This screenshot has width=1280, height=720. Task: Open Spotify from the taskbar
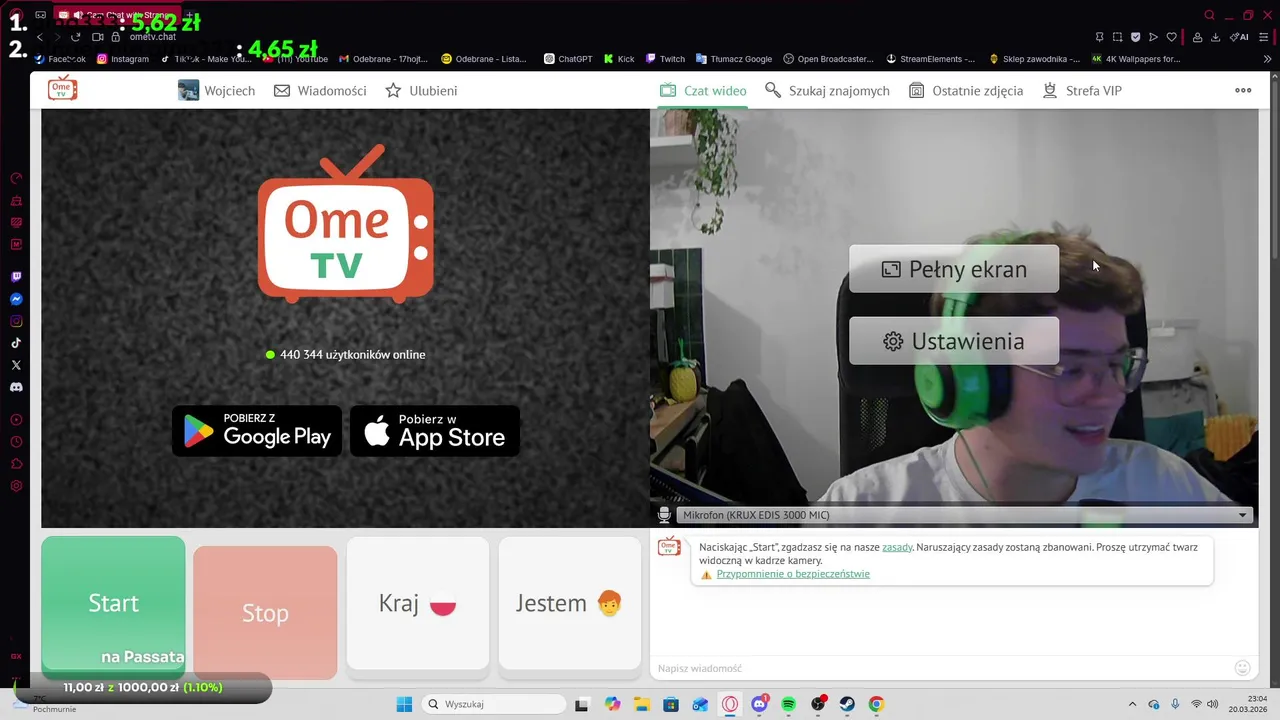click(x=788, y=704)
